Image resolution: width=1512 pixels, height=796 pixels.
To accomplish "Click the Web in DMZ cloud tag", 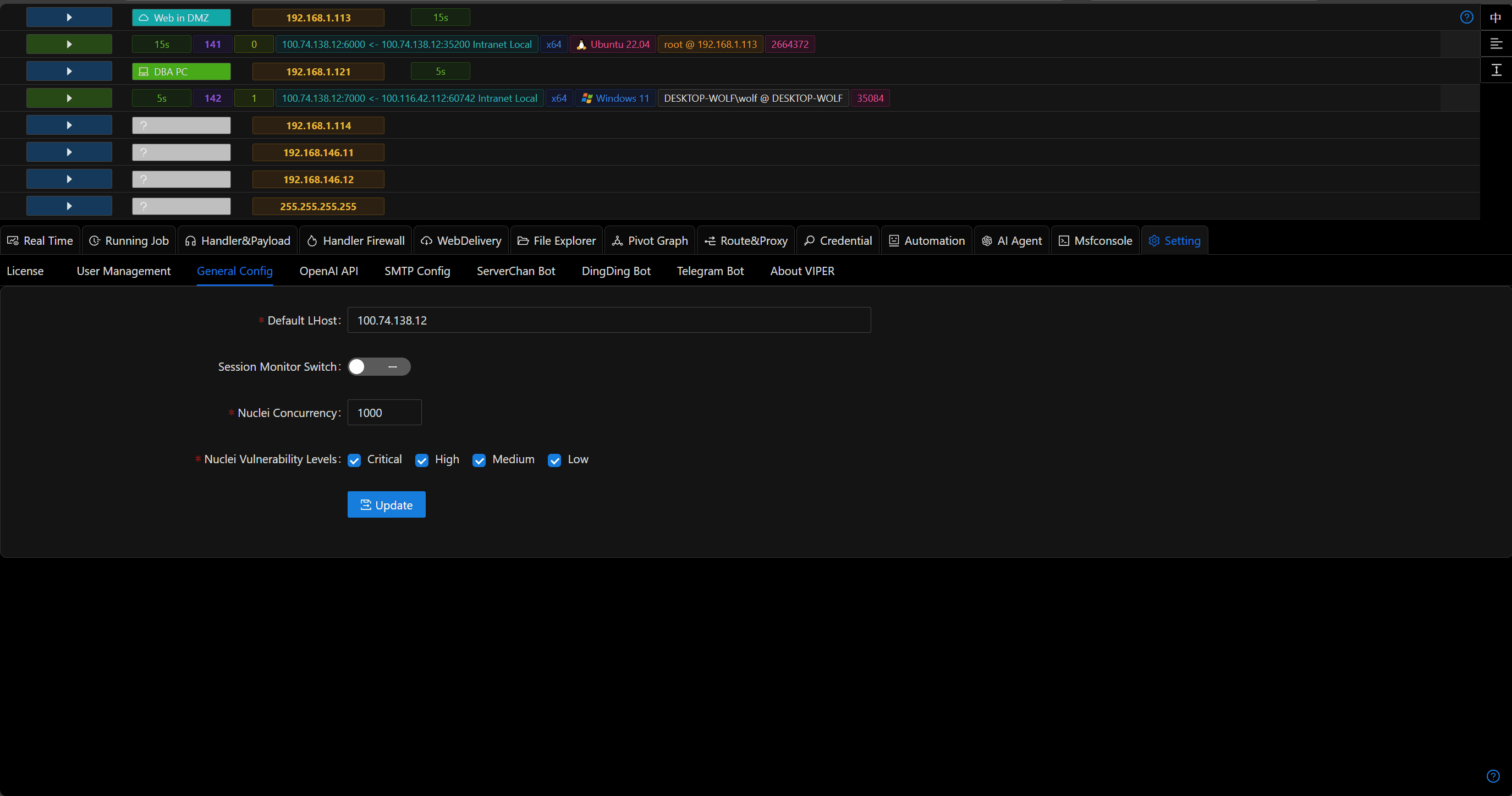I will point(182,18).
